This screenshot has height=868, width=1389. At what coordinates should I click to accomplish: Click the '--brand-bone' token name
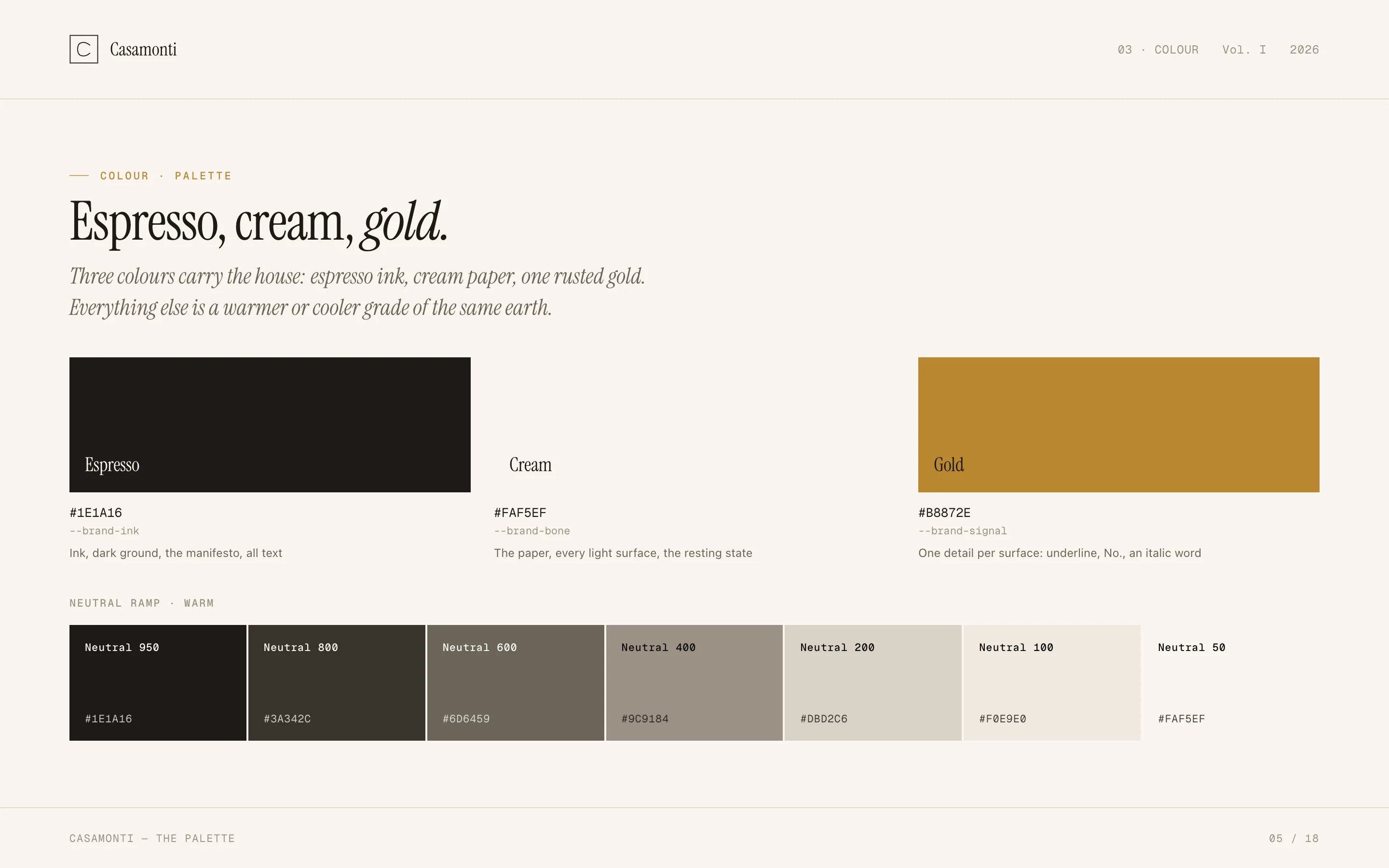pyautogui.click(x=532, y=531)
